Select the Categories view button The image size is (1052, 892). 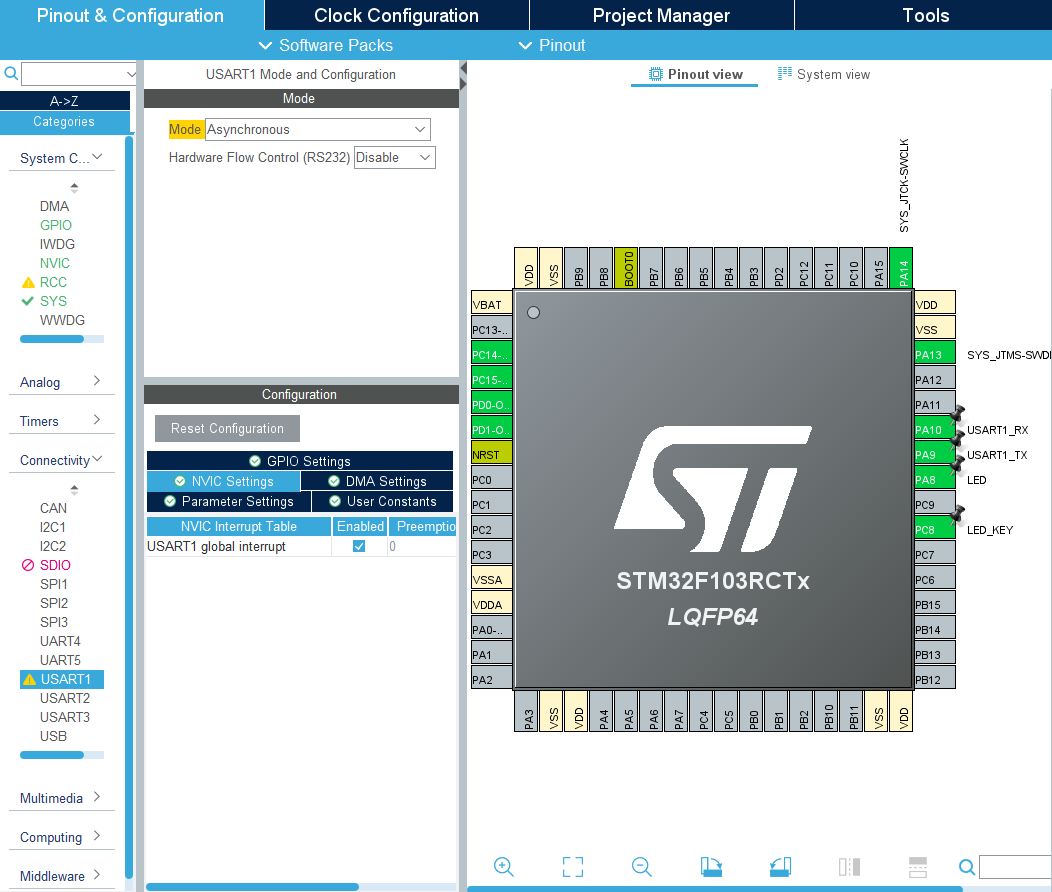tap(64, 121)
